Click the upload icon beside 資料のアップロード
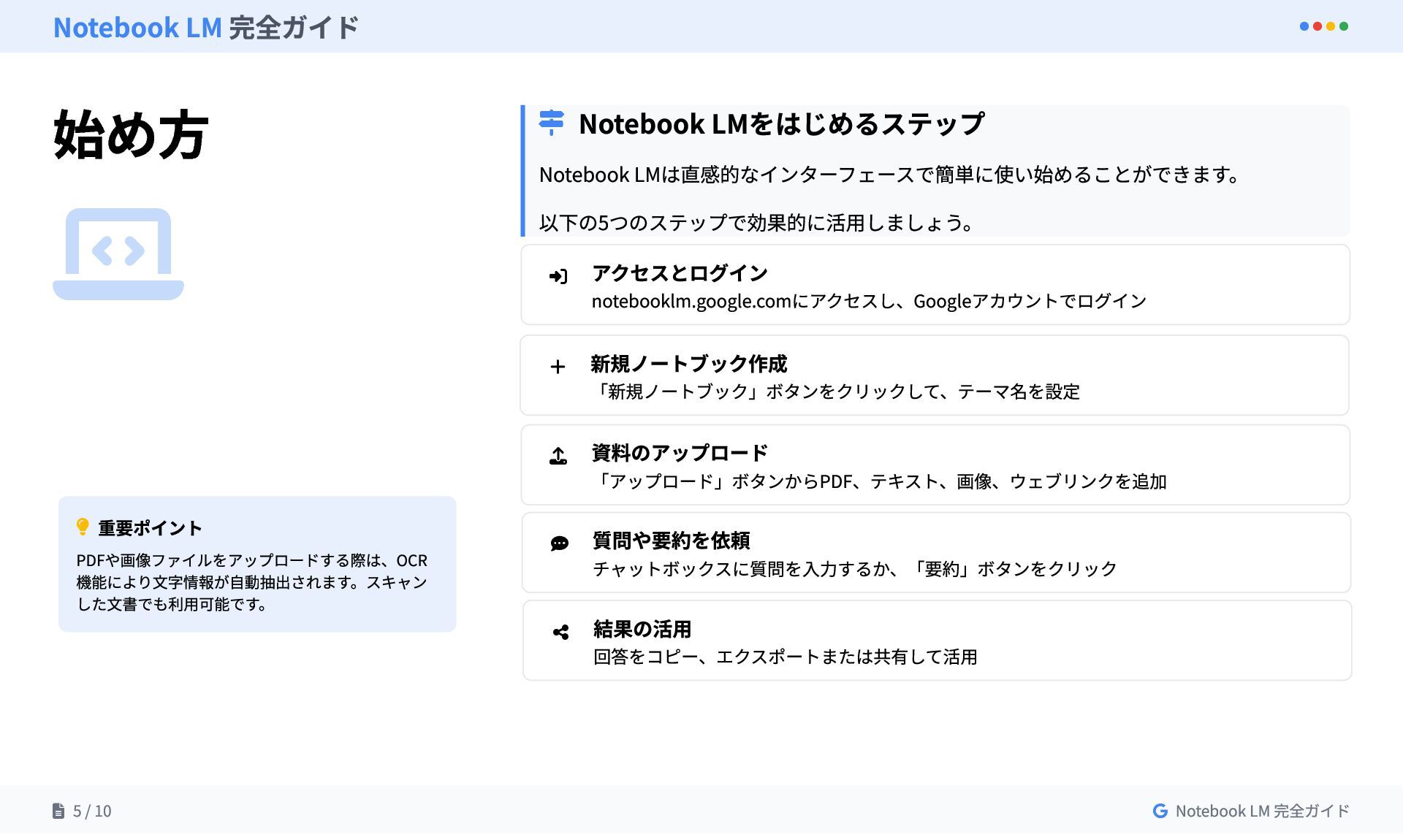1403x840 pixels. pos(558,457)
